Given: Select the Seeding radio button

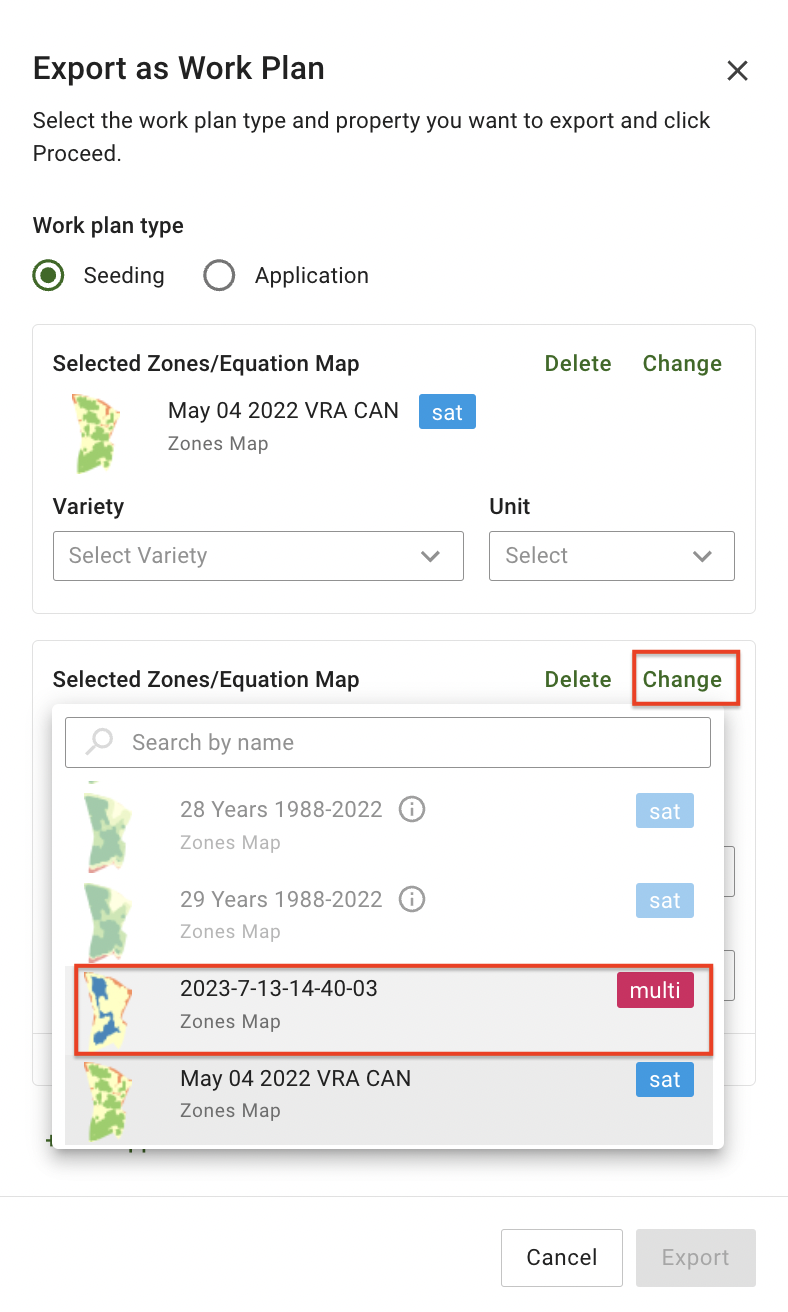Looking at the screenshot, I should click(48, 276).
